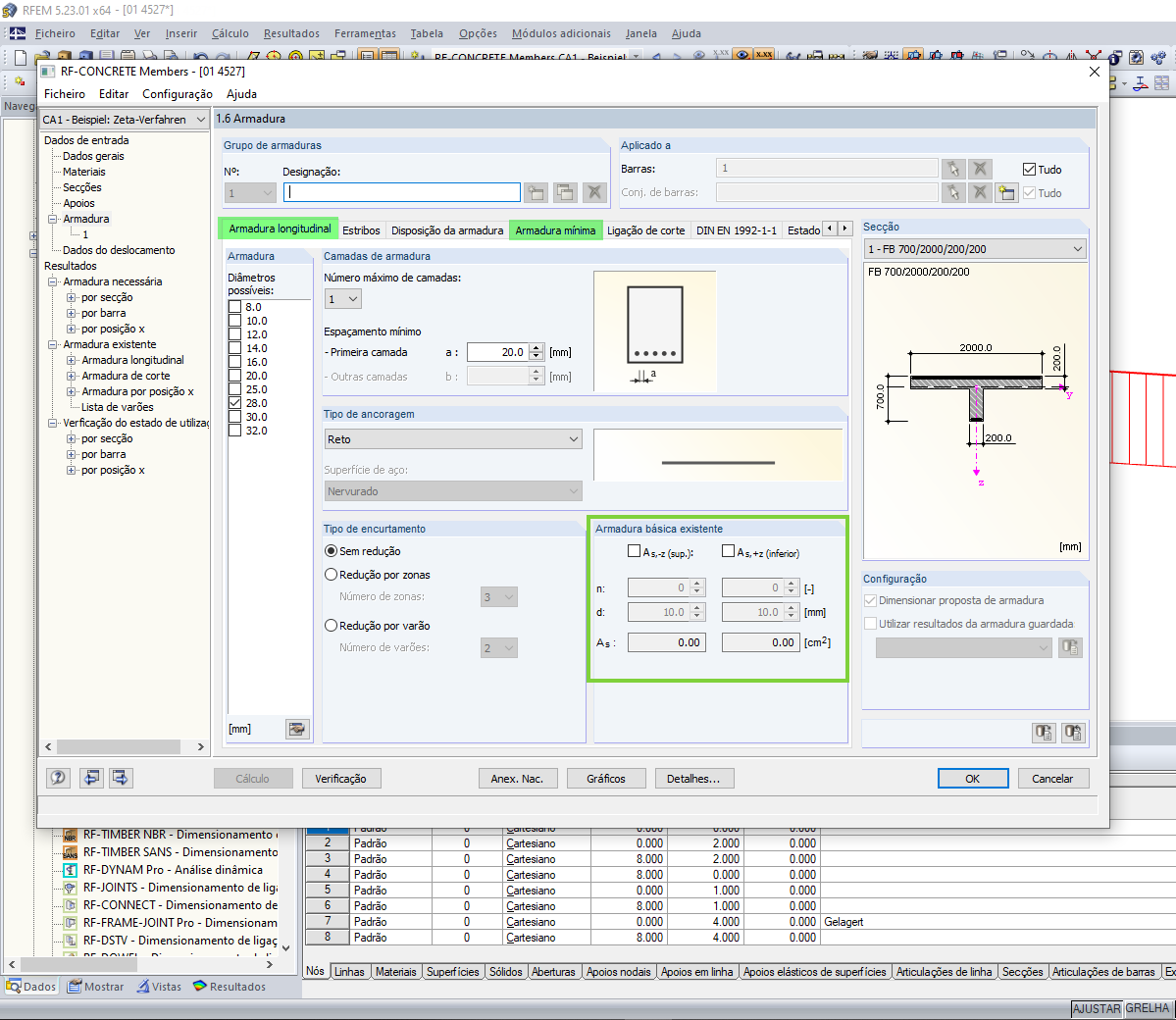Click RFEM app icon in menu bar
This screenshot has width=1176, height=1020.
(17, 33)
